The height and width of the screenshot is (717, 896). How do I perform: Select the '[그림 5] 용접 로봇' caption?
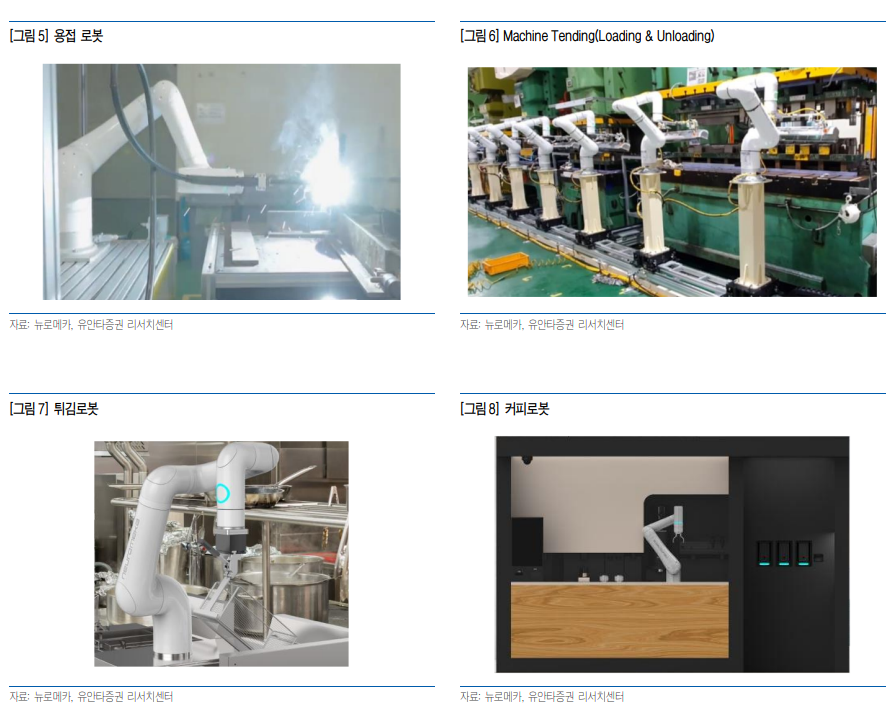coord(56,36)
